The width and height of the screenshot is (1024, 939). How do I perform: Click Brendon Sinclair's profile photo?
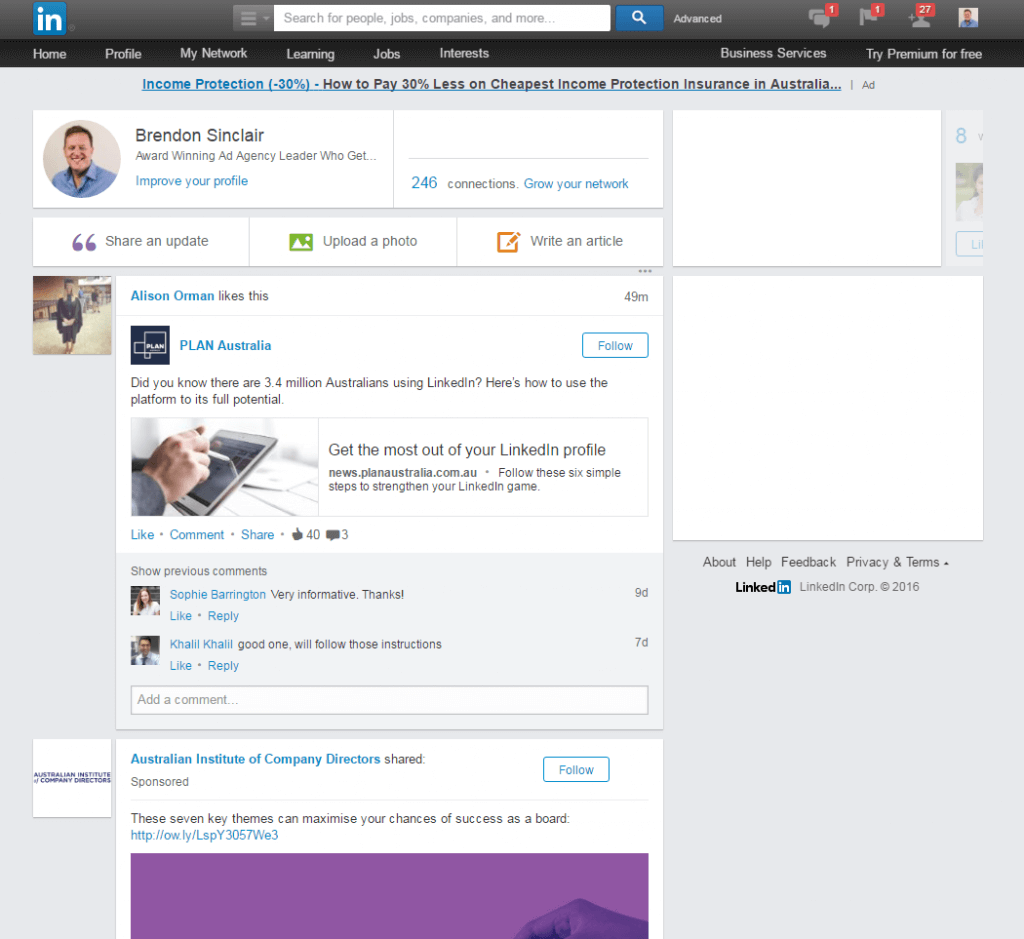tap(82, 159)
